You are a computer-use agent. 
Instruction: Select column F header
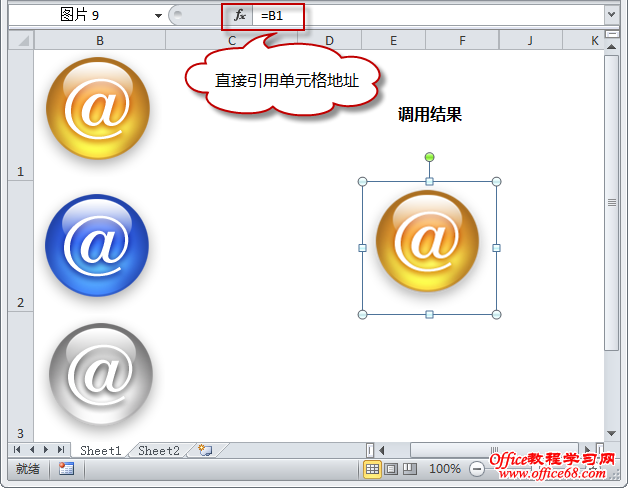[x=462, y=40]
